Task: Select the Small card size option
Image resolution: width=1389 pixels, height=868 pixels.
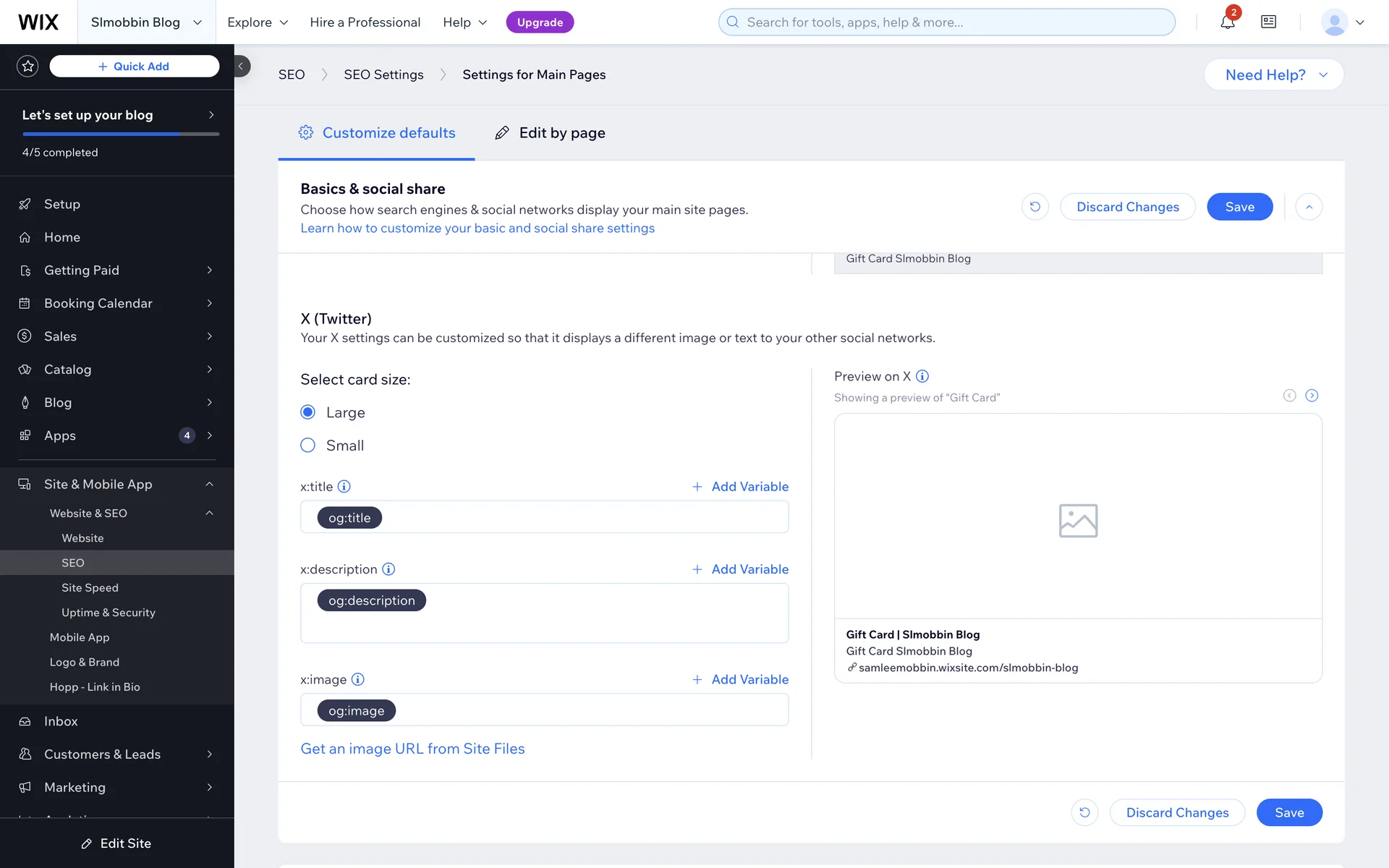Action: point(308,446)
